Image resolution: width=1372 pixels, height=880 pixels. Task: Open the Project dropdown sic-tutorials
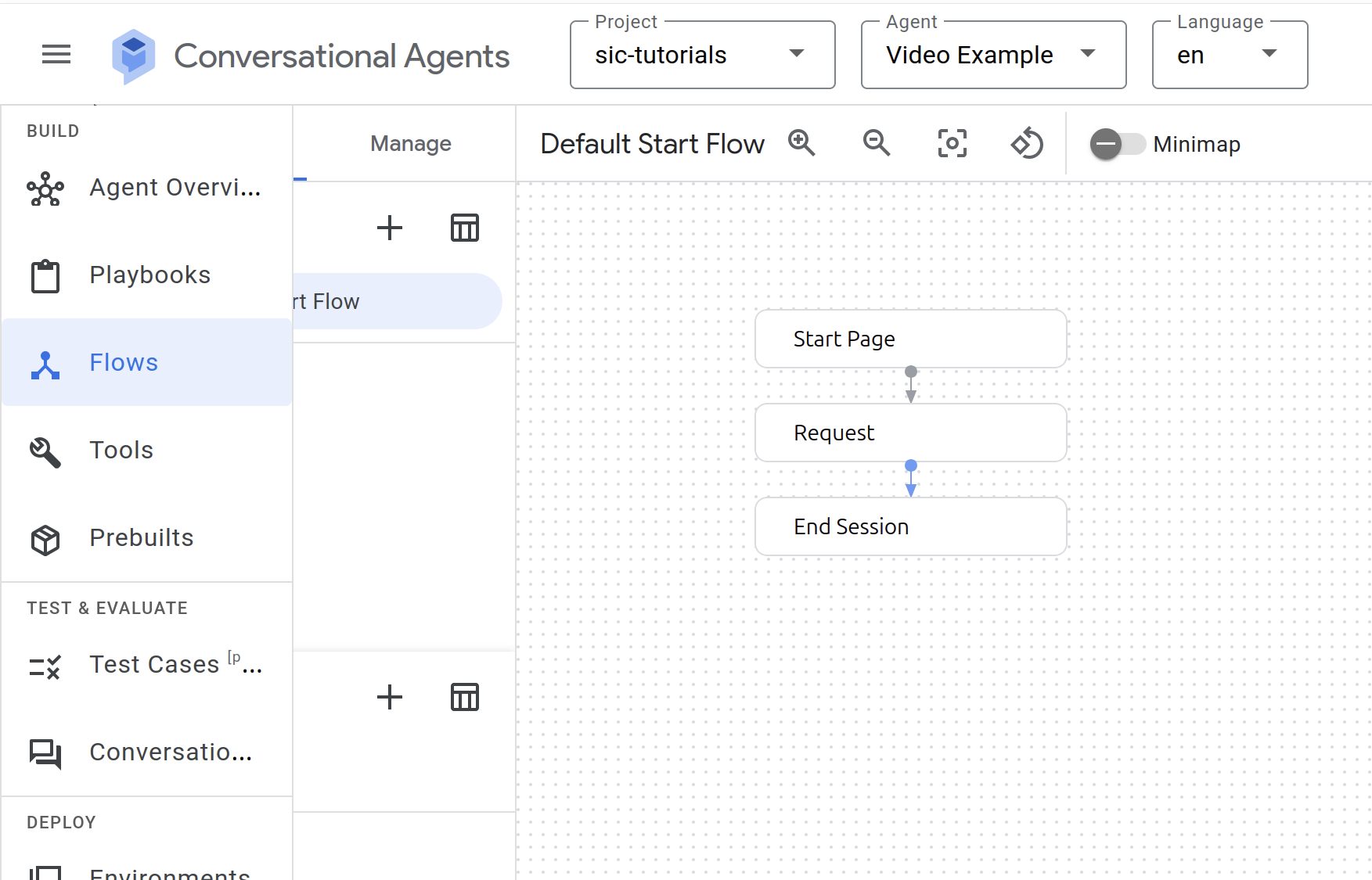[702, 55]
